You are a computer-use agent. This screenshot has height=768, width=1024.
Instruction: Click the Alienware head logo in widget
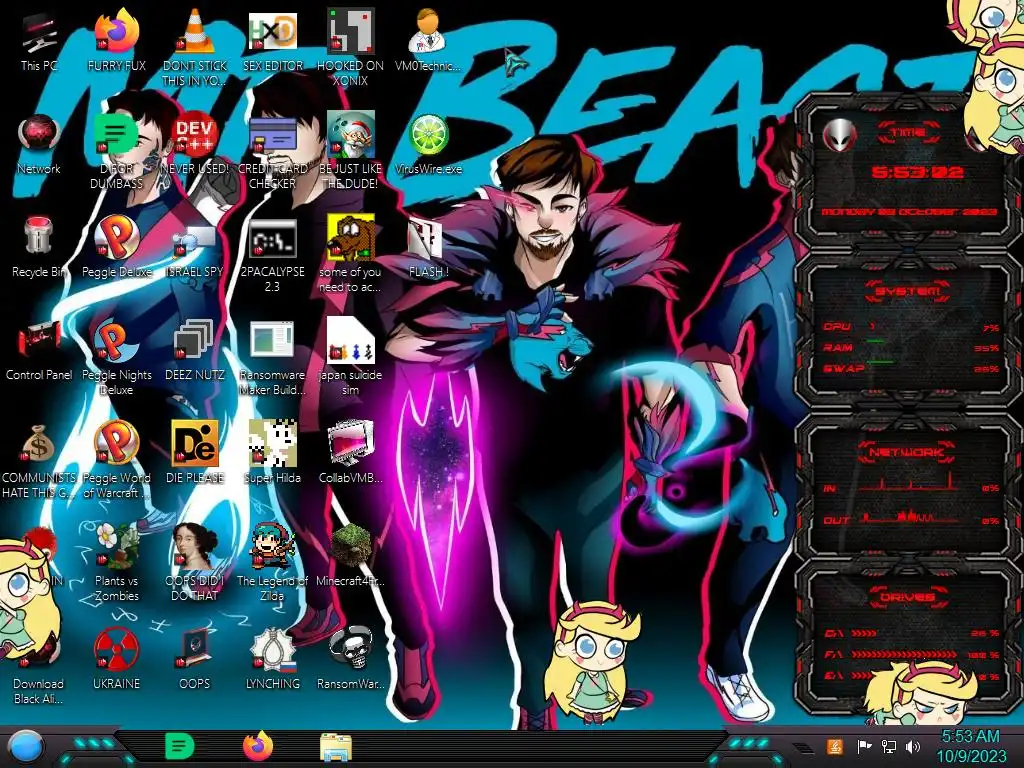click(x=839, y=136)
